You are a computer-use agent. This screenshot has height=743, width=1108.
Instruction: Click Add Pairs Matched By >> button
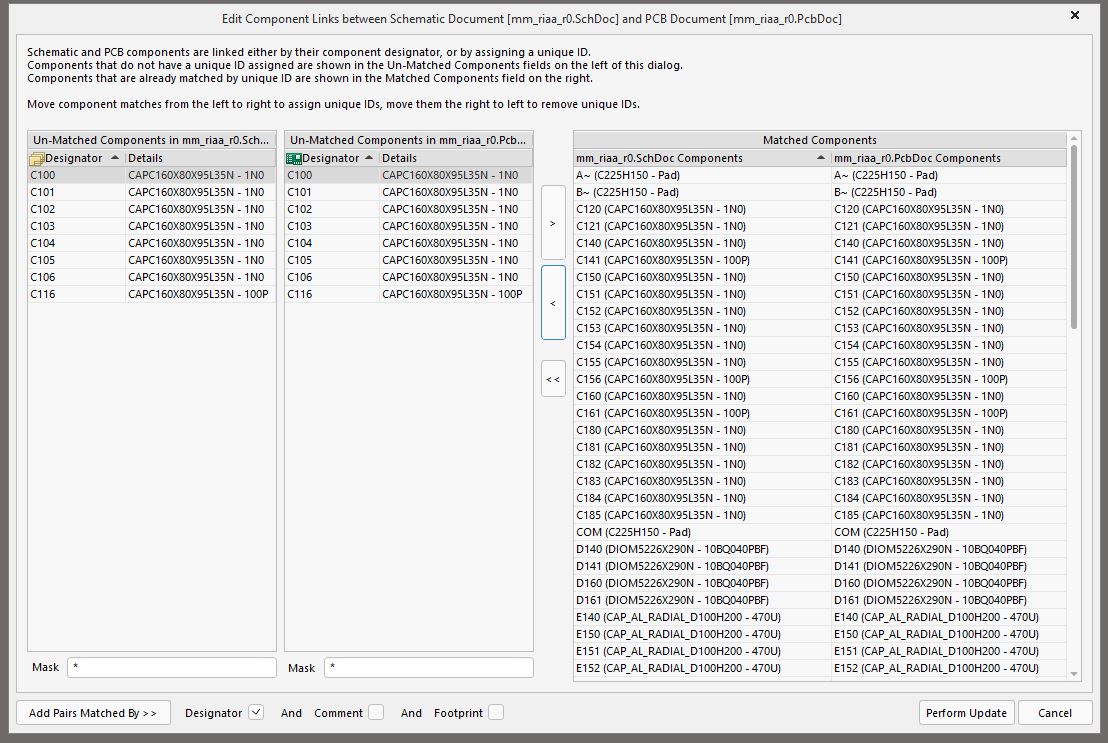[x=93, y=713]
